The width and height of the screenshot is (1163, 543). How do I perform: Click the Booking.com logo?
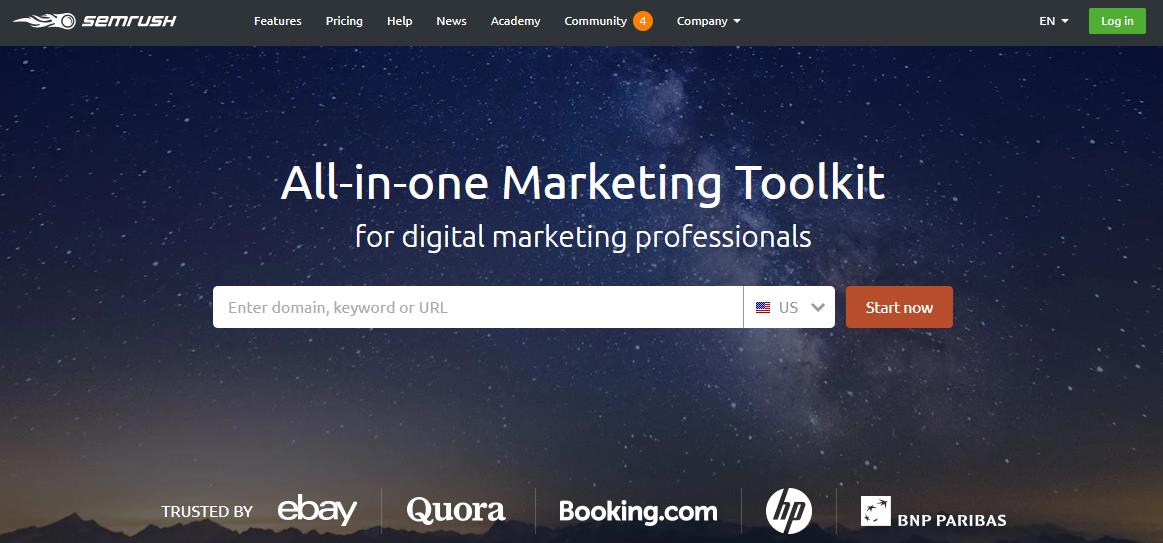tap(638, 511)
